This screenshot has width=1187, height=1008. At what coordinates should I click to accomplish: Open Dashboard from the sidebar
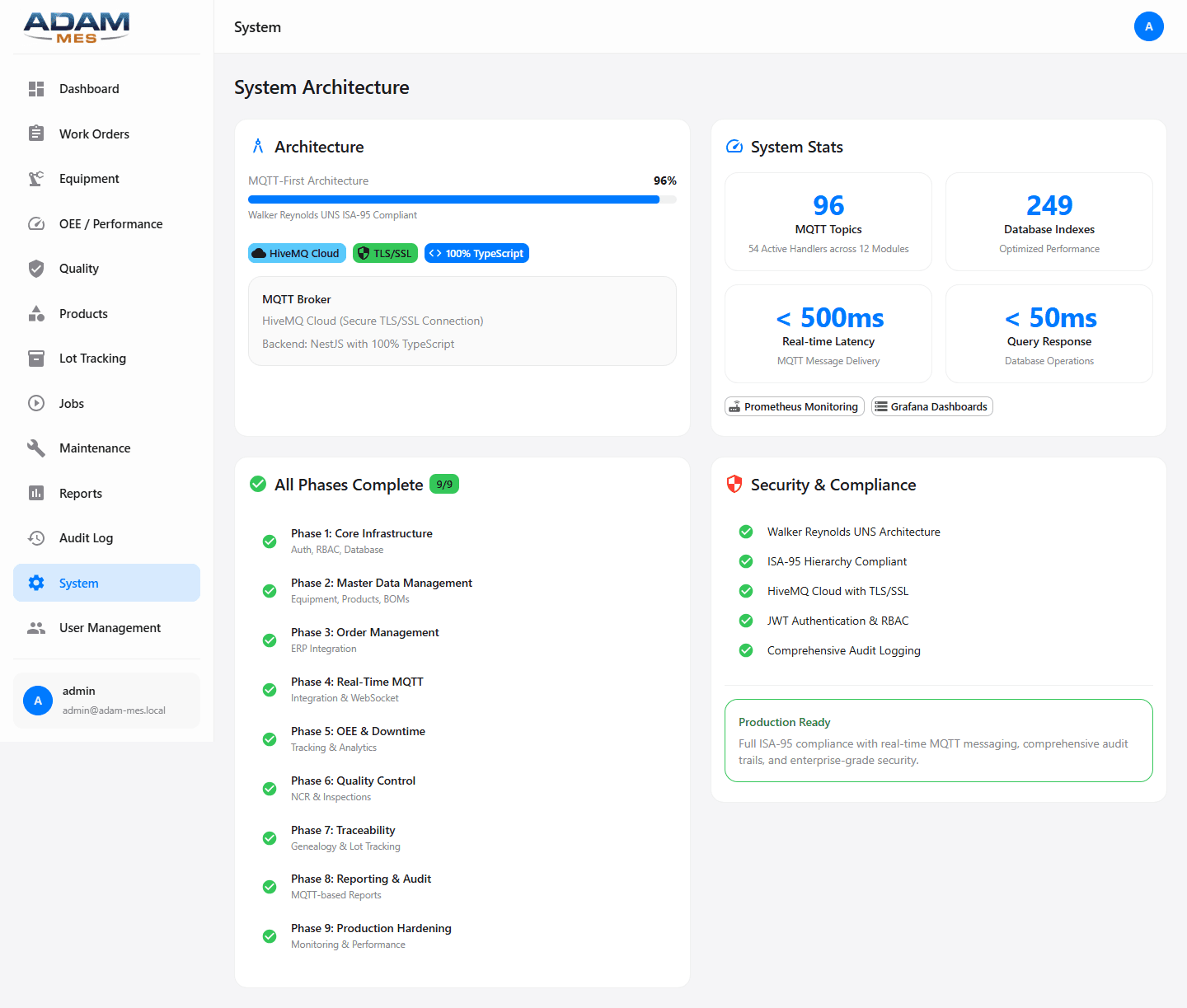click(89, 88)
